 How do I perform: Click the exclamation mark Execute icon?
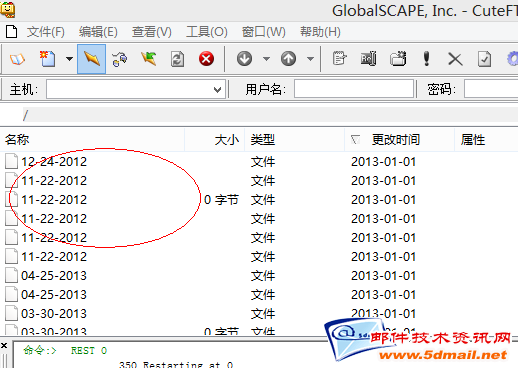426,59
